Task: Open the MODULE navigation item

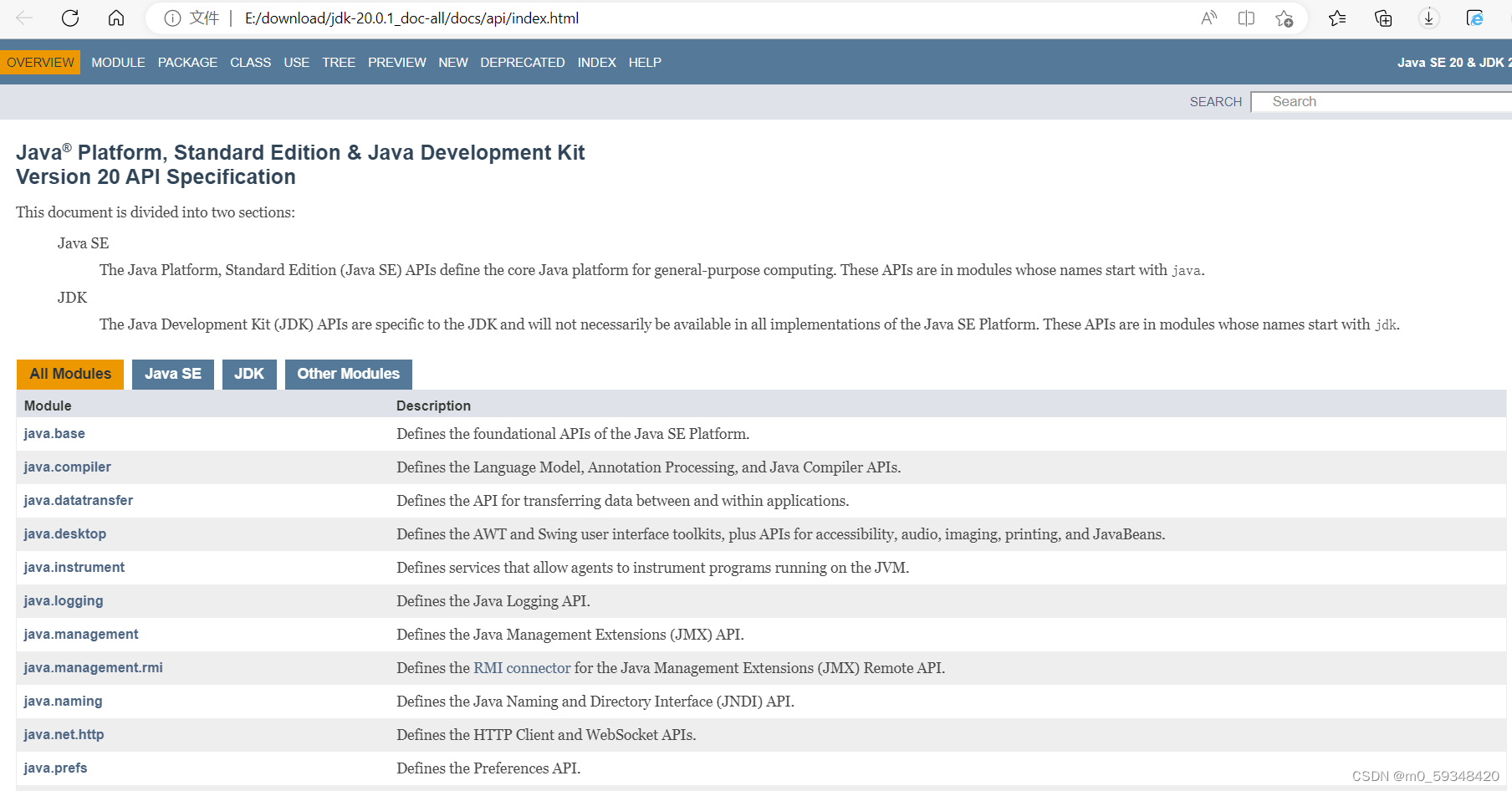Action: tap(118, 63)
